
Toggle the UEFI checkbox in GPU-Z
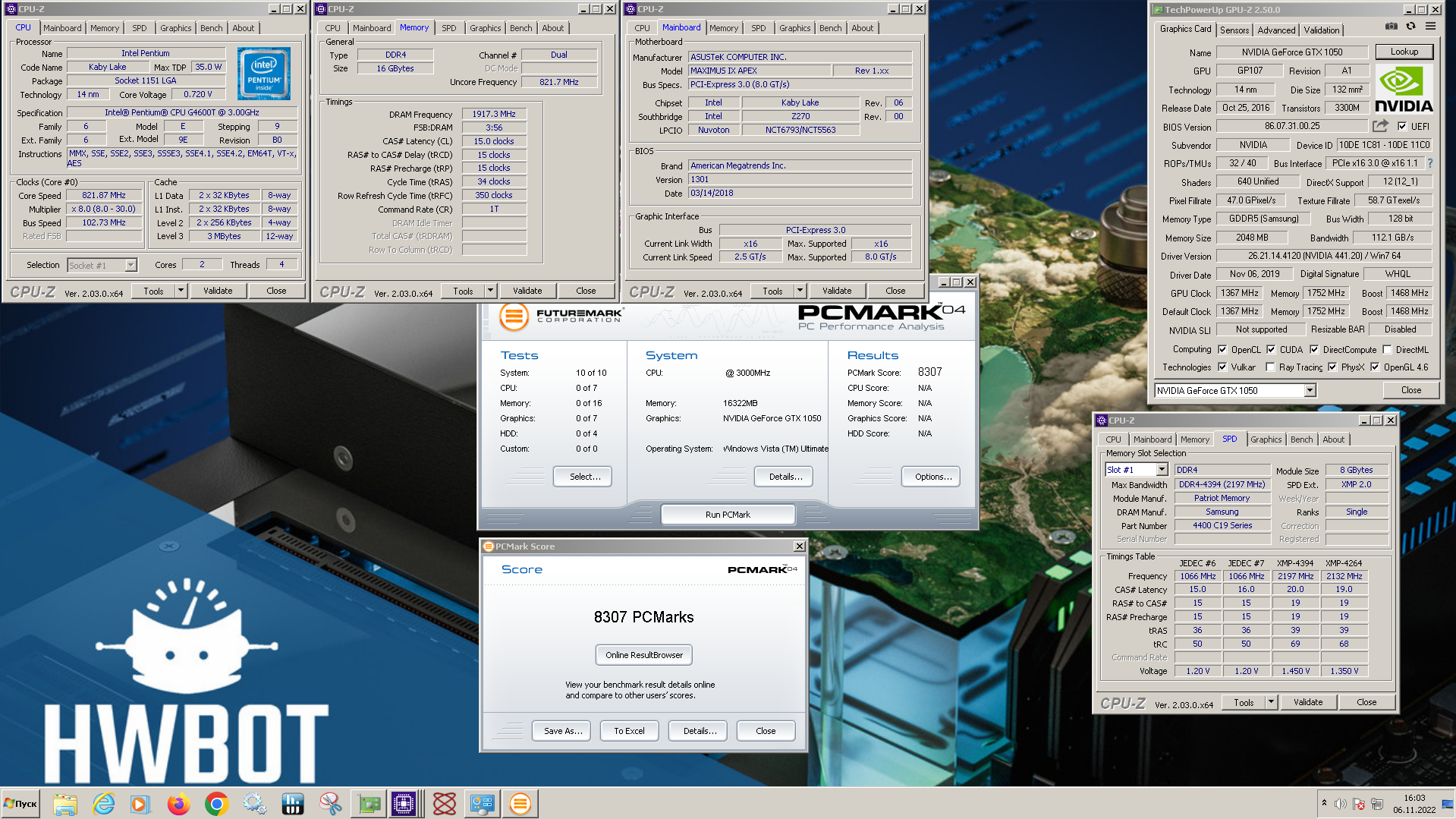click(1402, 127)
